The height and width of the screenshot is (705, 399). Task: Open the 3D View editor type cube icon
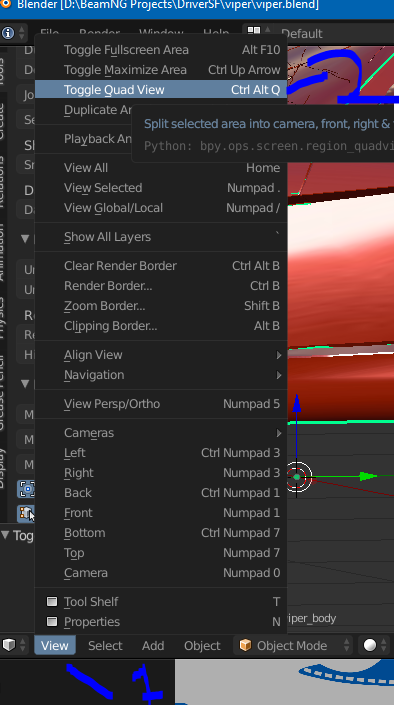coord(9,645)
